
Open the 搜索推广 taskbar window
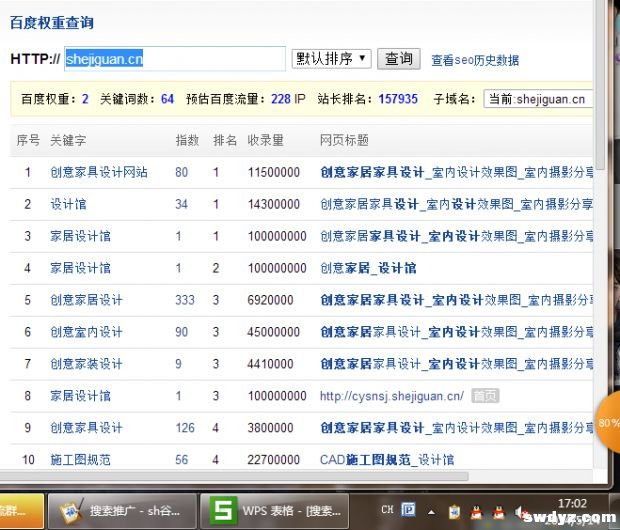point(122,511)
